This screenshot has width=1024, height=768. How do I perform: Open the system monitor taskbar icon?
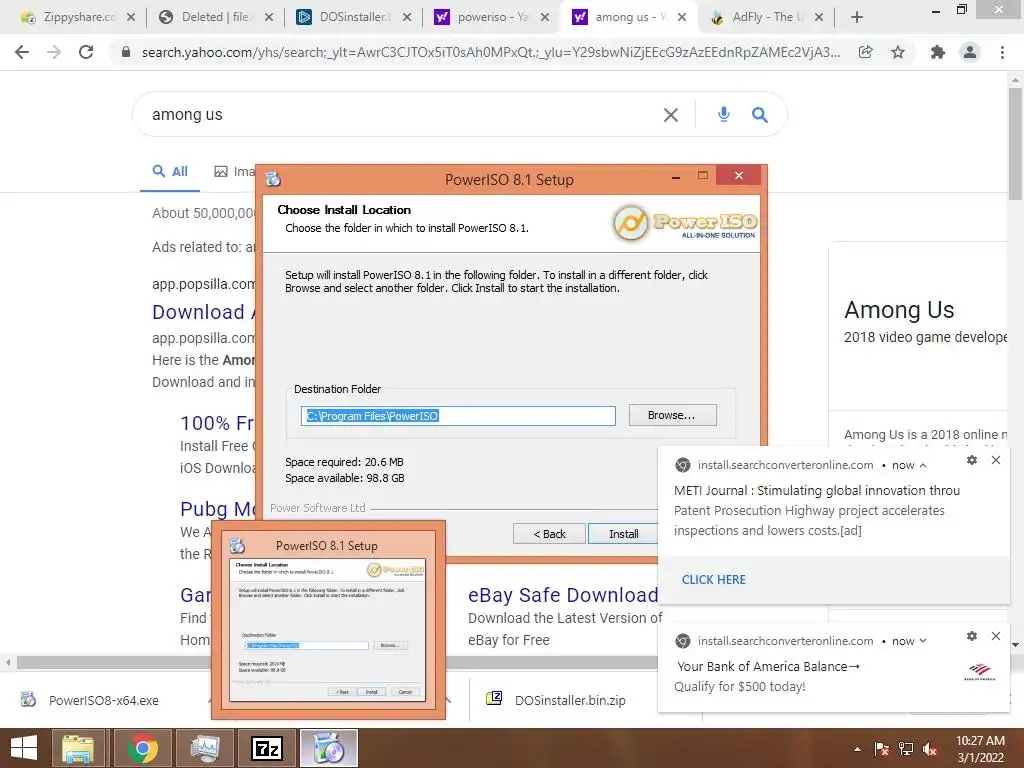coord(204,748)
